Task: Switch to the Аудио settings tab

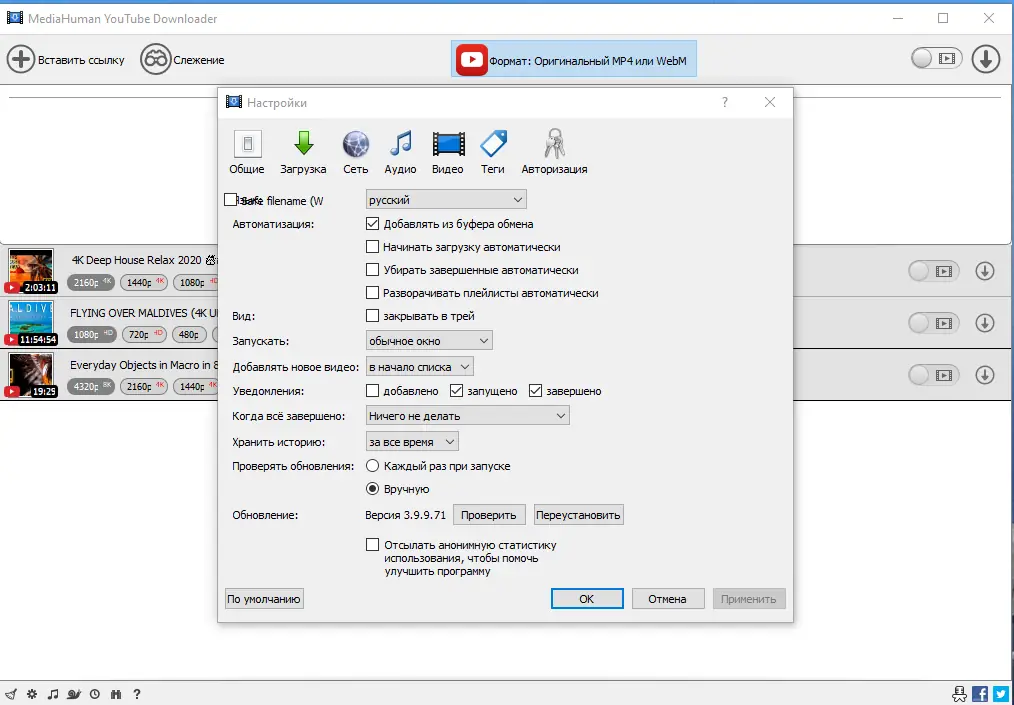Action: [400, 152]
